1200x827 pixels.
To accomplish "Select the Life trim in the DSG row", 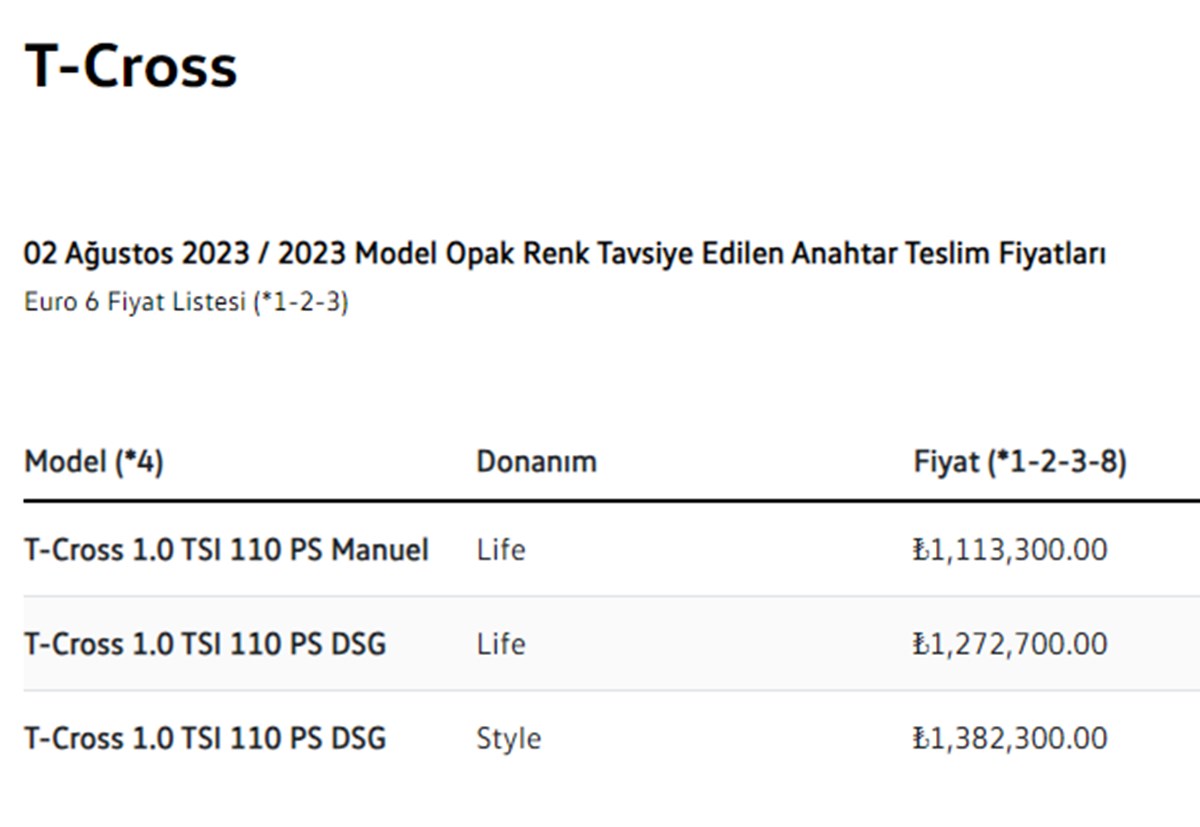I will [500, 644].
